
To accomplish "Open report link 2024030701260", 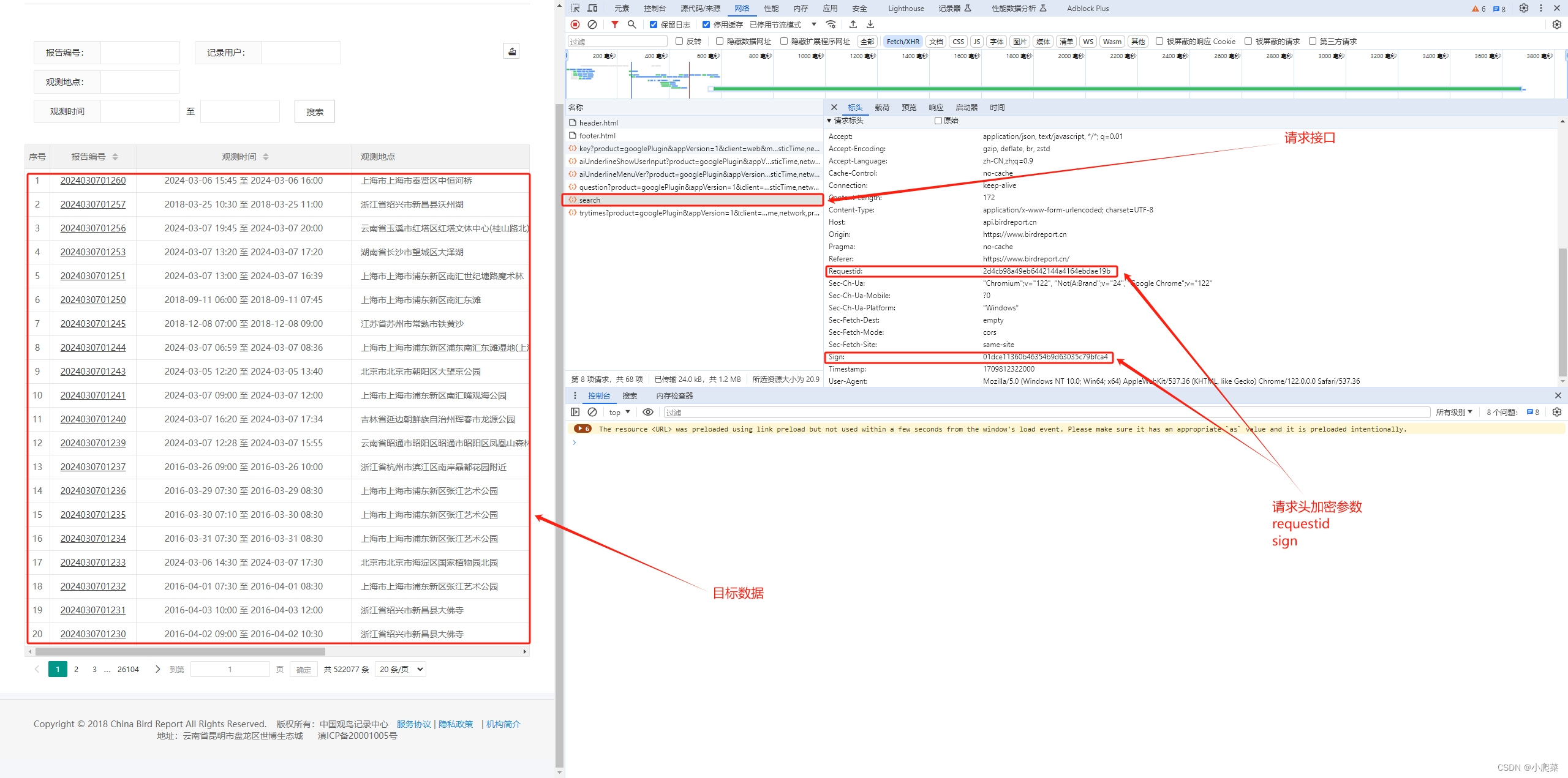I will pos(93,181).
